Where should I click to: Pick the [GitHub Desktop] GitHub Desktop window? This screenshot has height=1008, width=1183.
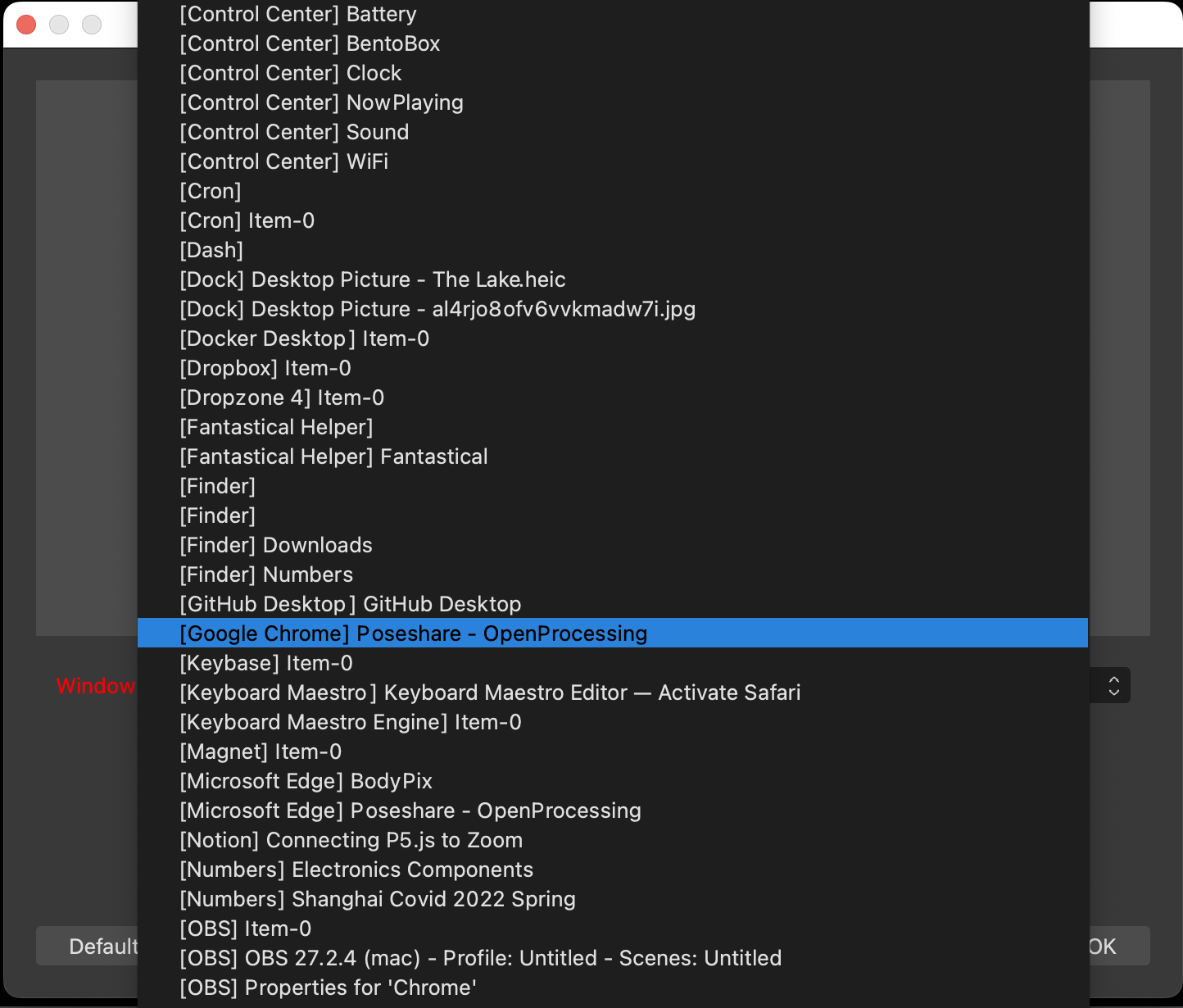pyautogui.click(x=350, y=604)
